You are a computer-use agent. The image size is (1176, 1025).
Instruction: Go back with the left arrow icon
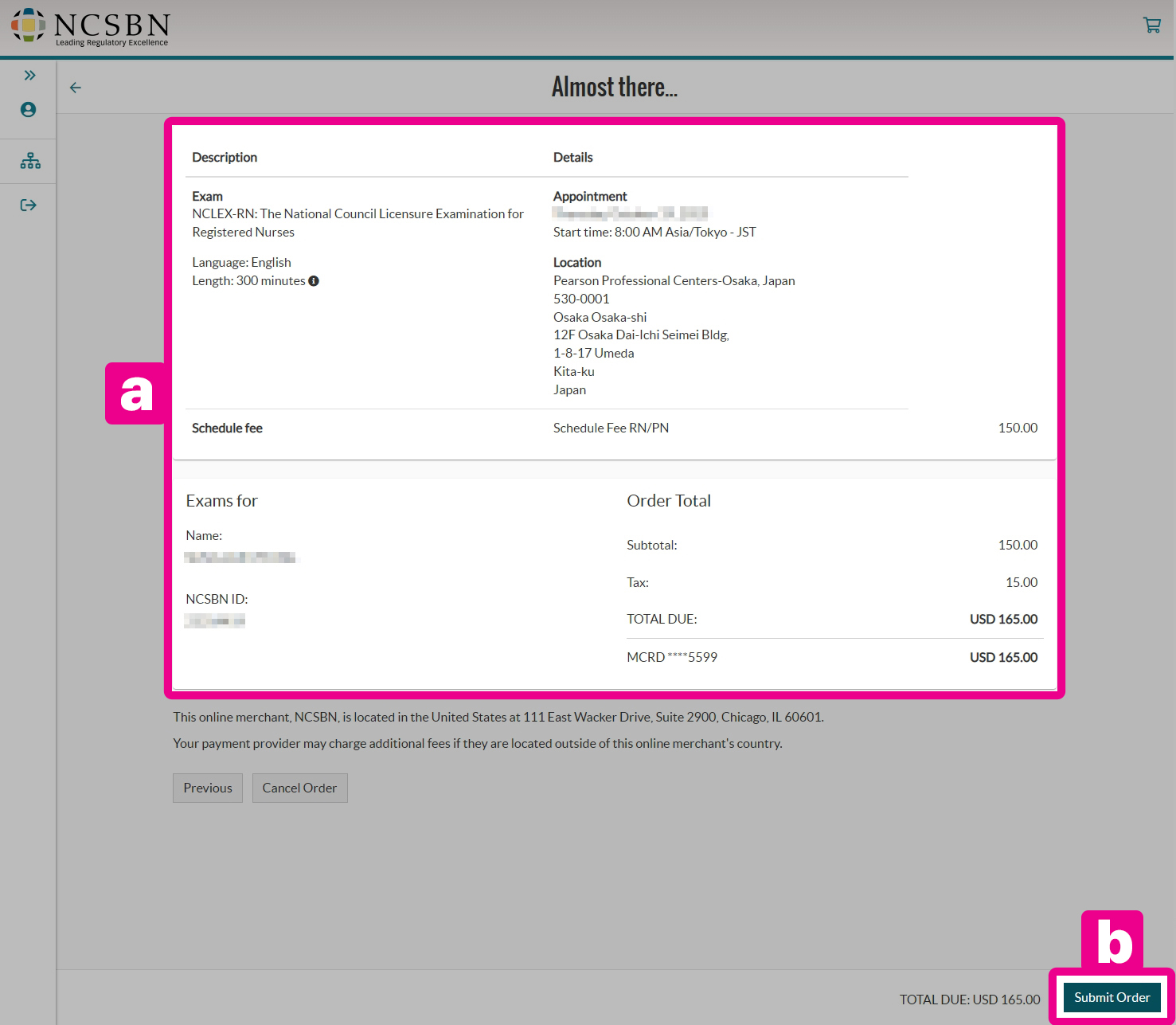[76, 88]
